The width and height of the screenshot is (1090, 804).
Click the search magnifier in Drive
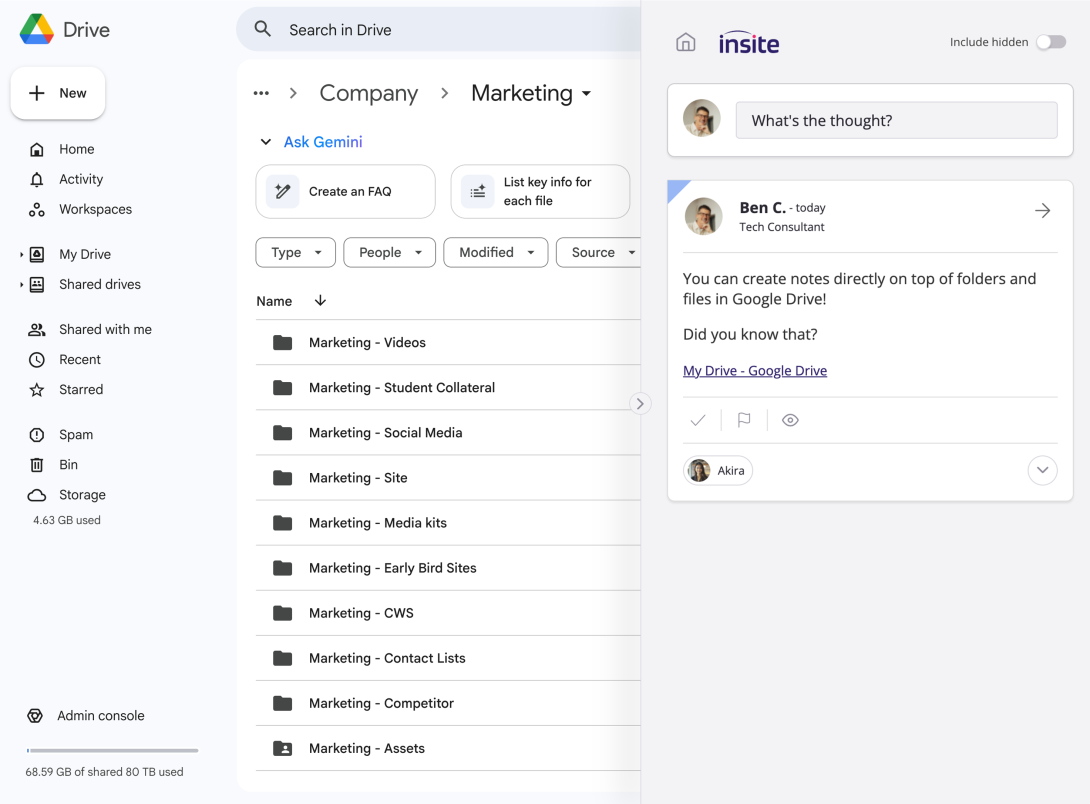tap(261, 29)
